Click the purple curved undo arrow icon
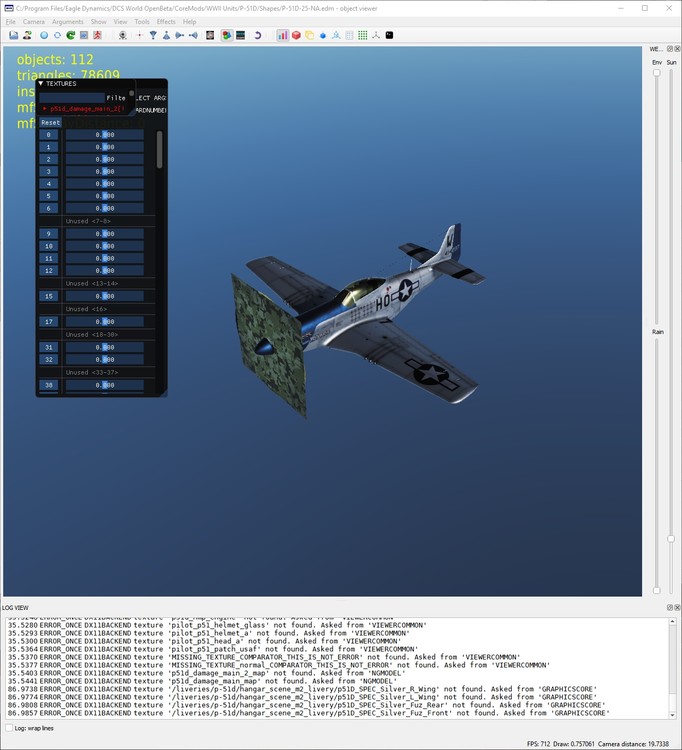Image resolution: width=682 pixels, height=750 pixels. pos(257,35)
